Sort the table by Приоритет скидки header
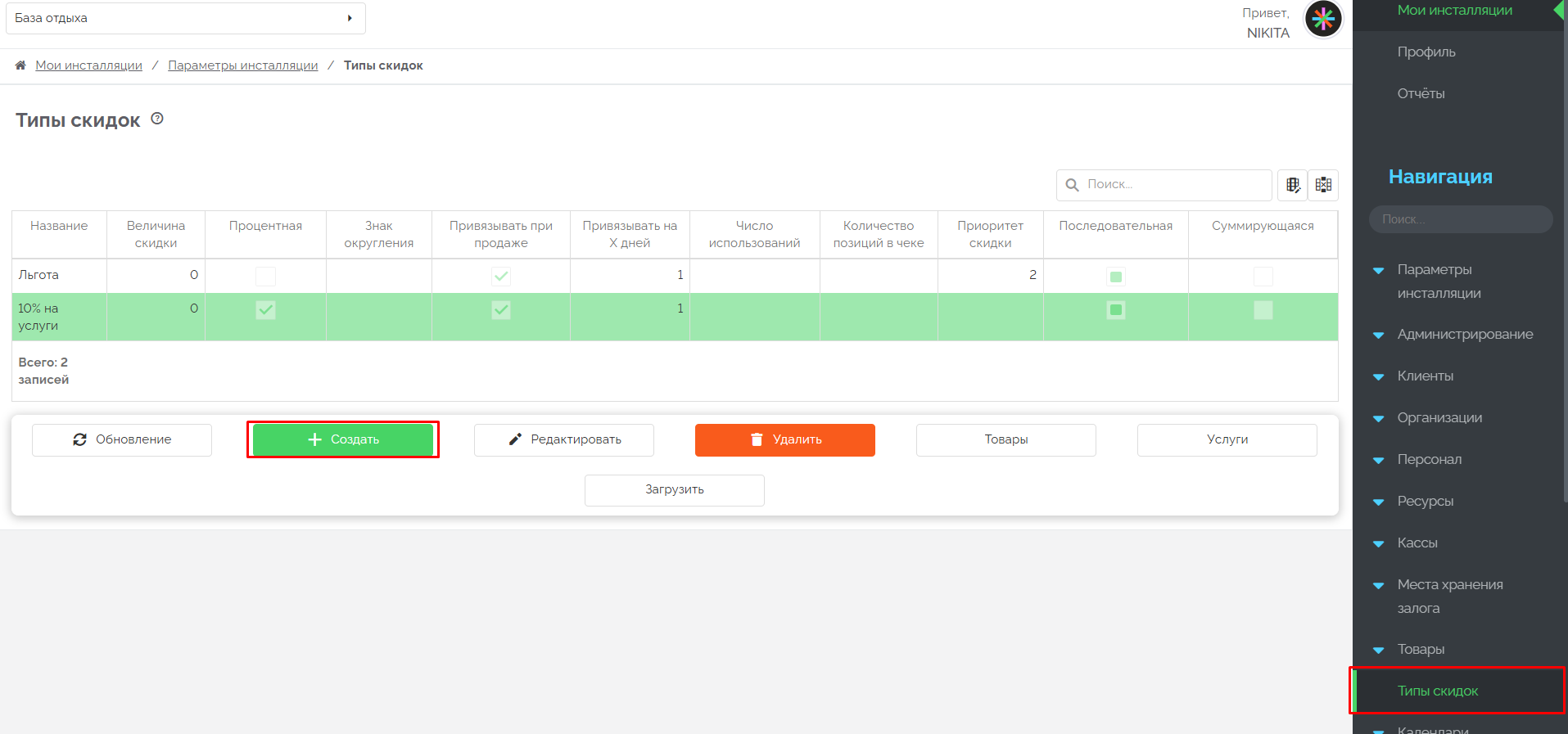Screen dimensions: 1568x734 point(990,234)
